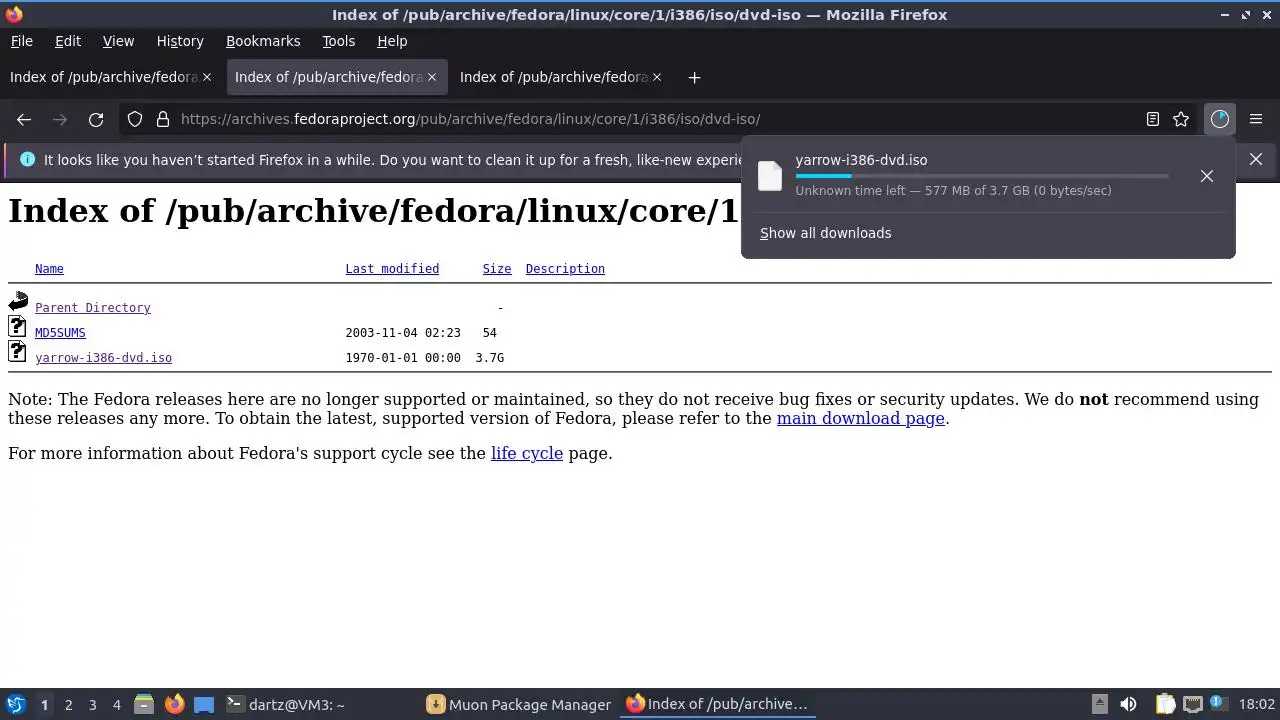This screenshot has height=720, width=1280.
Task: Dismiss the Firefox refresh notification bar
Action: (1256, 159)
